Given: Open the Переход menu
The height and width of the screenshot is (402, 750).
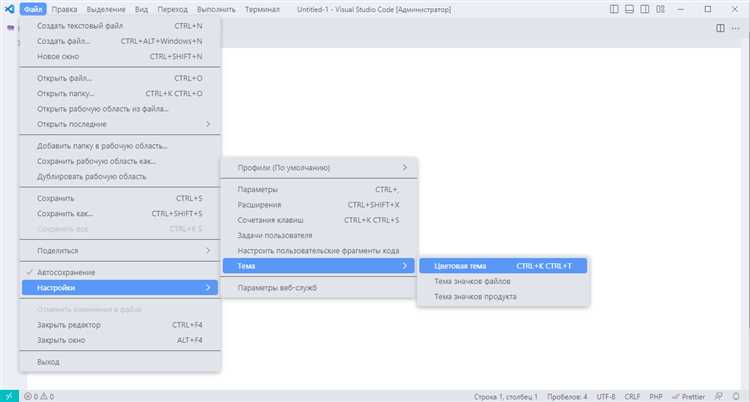Looking at the screenshot, I should tap(173, 9).
